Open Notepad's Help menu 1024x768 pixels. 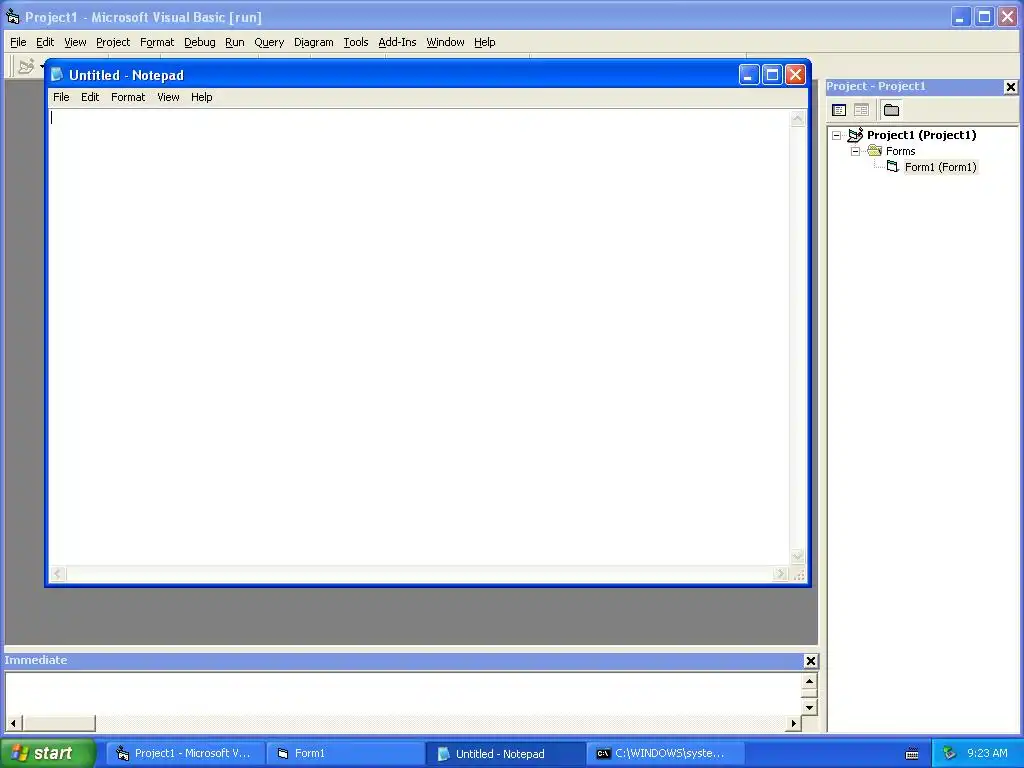tap(202, 97)
